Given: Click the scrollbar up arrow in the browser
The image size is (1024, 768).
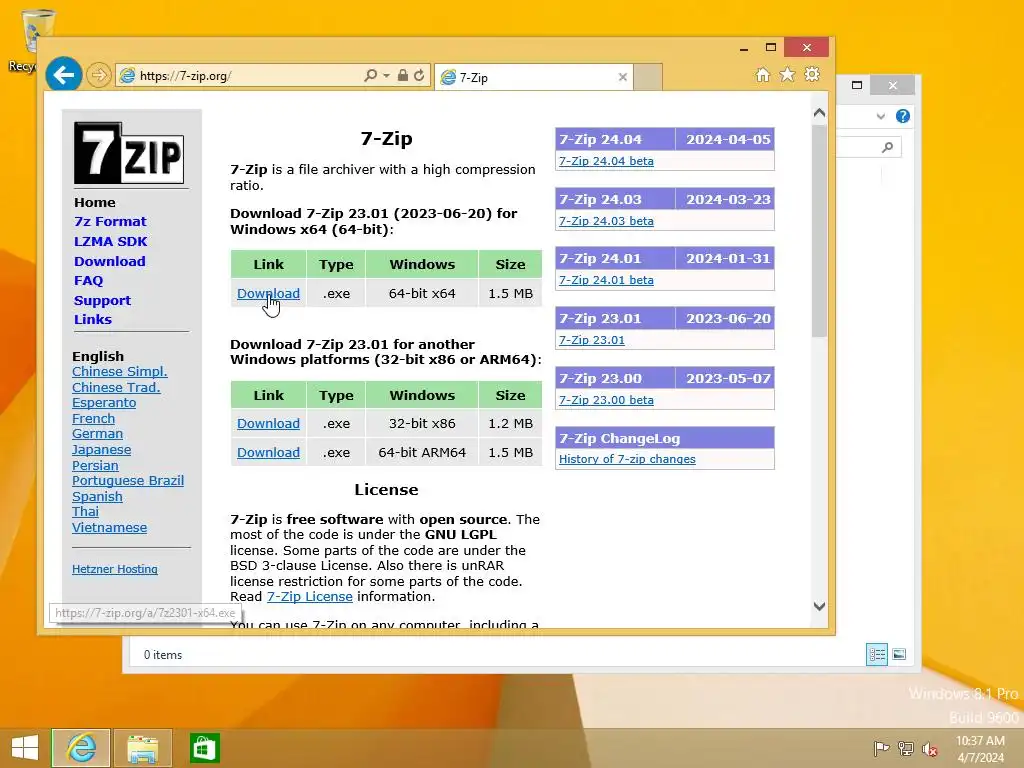Looking at the screenshot, I should point(819,113).
